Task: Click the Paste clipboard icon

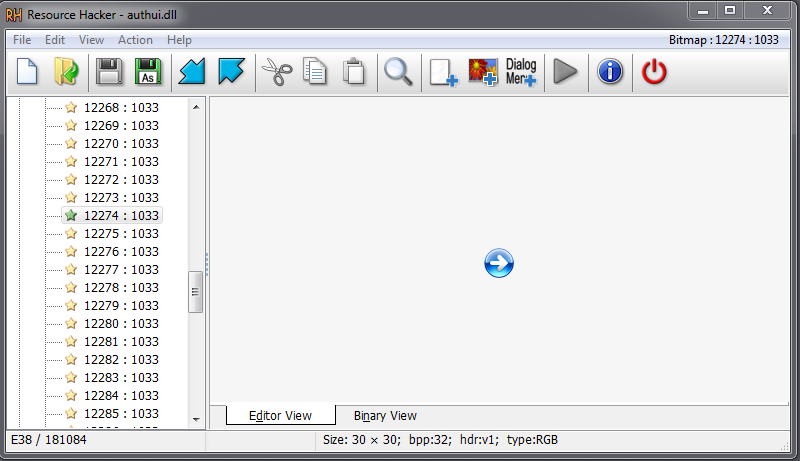Action: 354,71
